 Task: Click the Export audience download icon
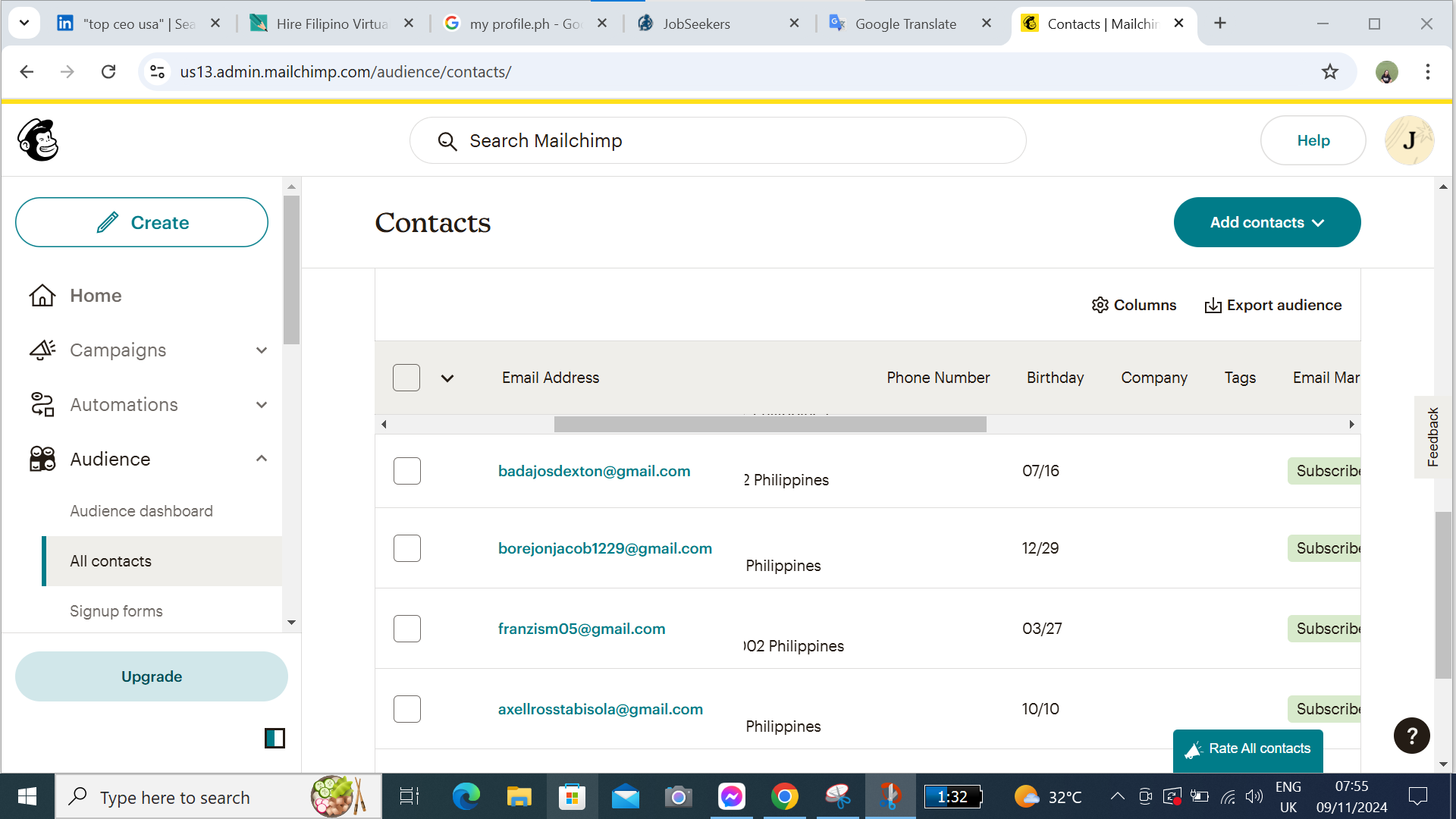[x=1213, y=306]
